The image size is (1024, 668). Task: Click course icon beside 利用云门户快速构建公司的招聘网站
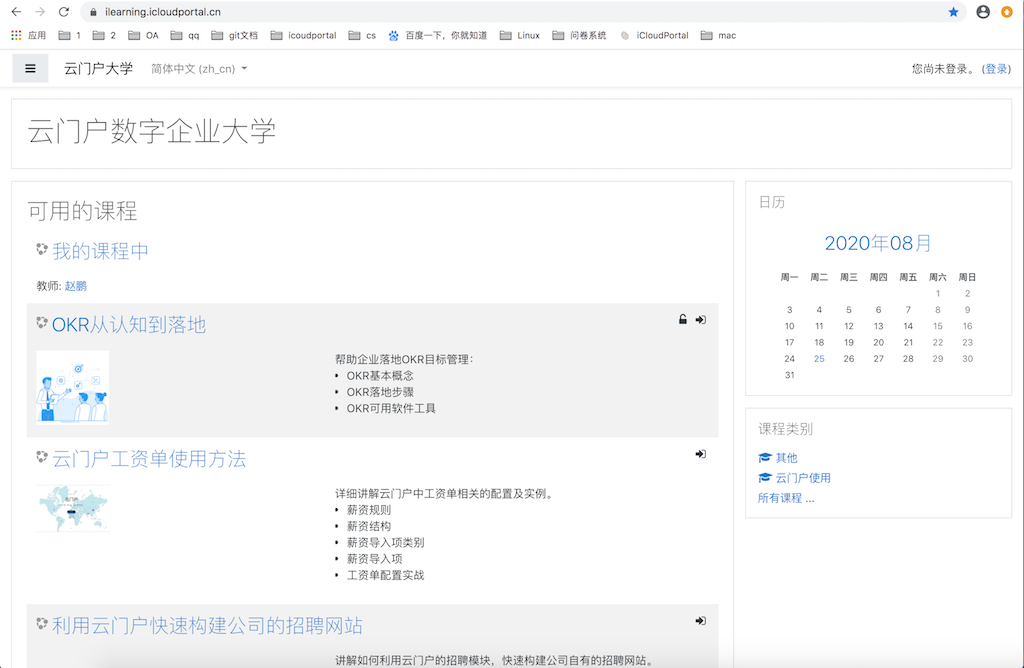pos(42,624)
